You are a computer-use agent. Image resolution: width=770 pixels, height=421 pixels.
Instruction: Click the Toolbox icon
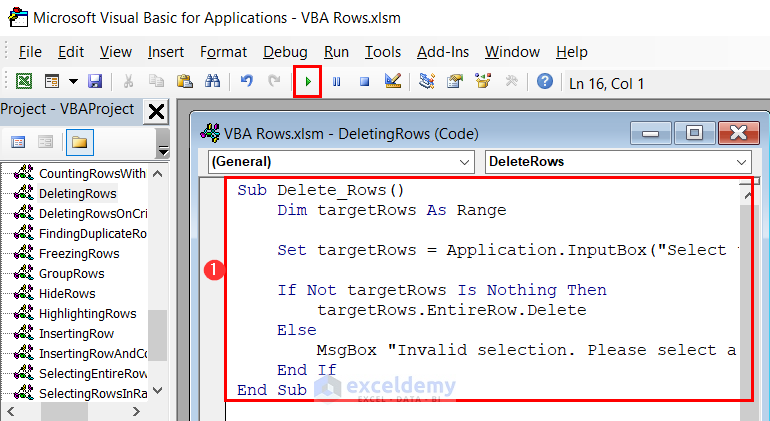click(511, 81)
